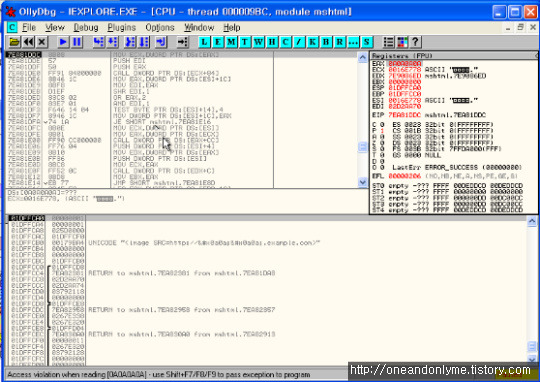The height and width of the screenshot is (382, 540).
Task: Select 'RETURN to mshtml.7EA82958' stack entry
Action: pyautogui.click(x=181, y=310)
